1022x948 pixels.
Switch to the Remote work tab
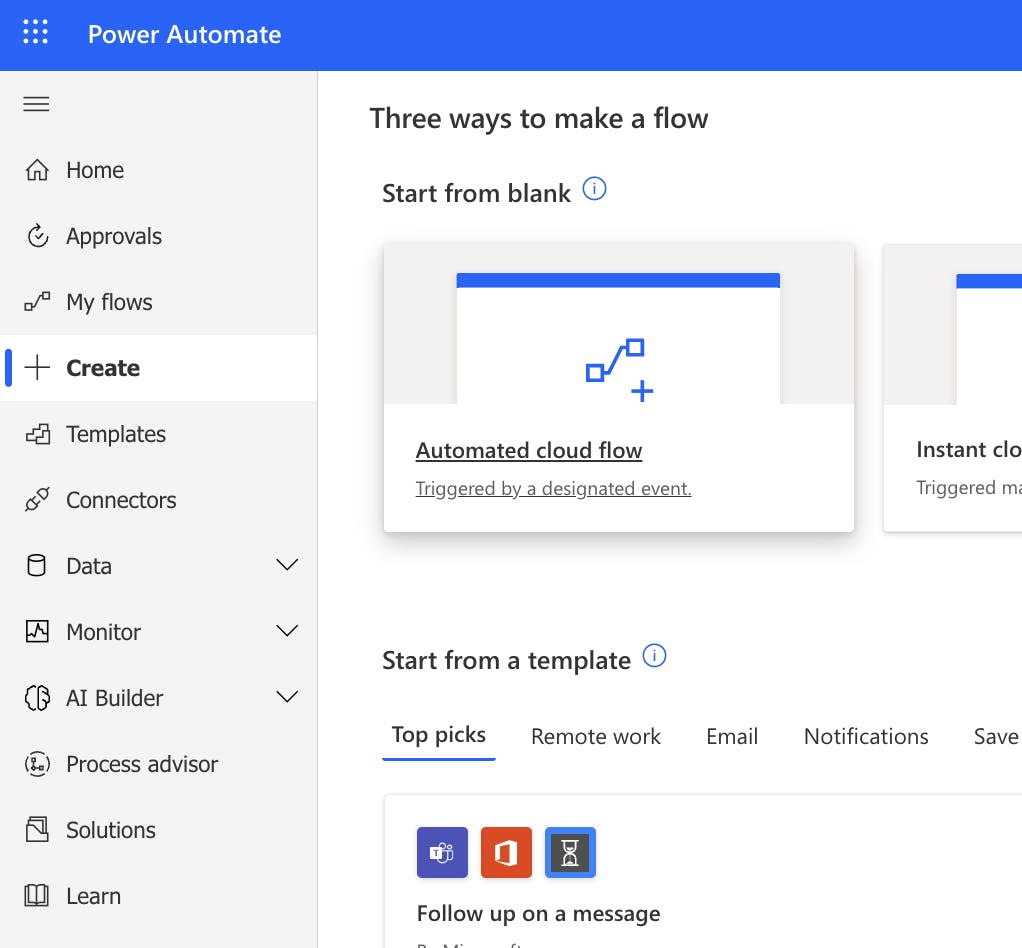595,737
